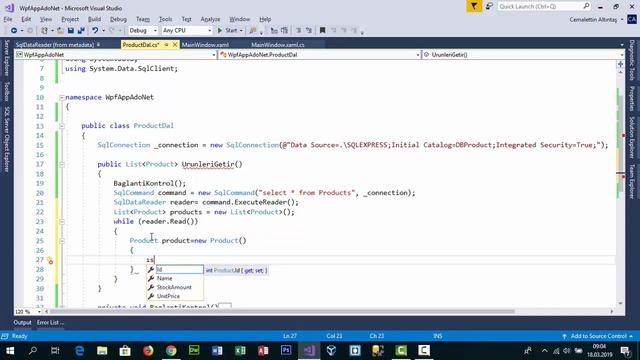Click the Find in Files toolbar icon
This screenshot has width=640, height=360.
(253, 31)
